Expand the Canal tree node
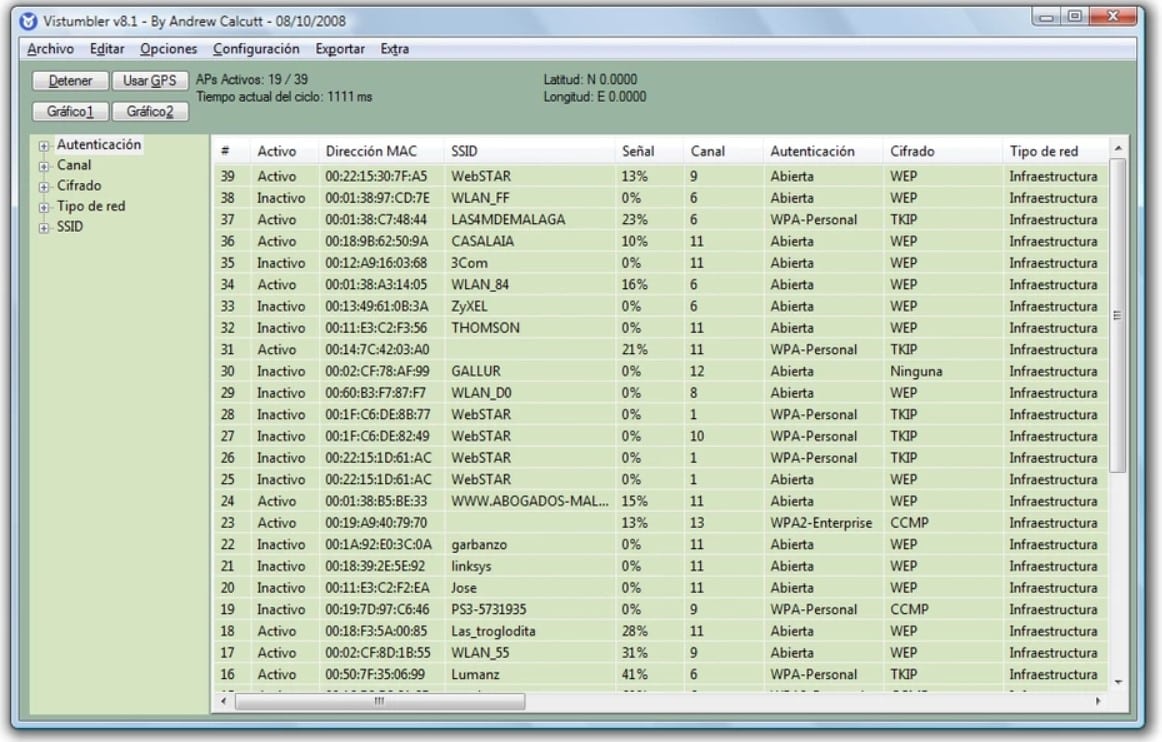This screenshot has width=1162, height=742. click(44, 166)
